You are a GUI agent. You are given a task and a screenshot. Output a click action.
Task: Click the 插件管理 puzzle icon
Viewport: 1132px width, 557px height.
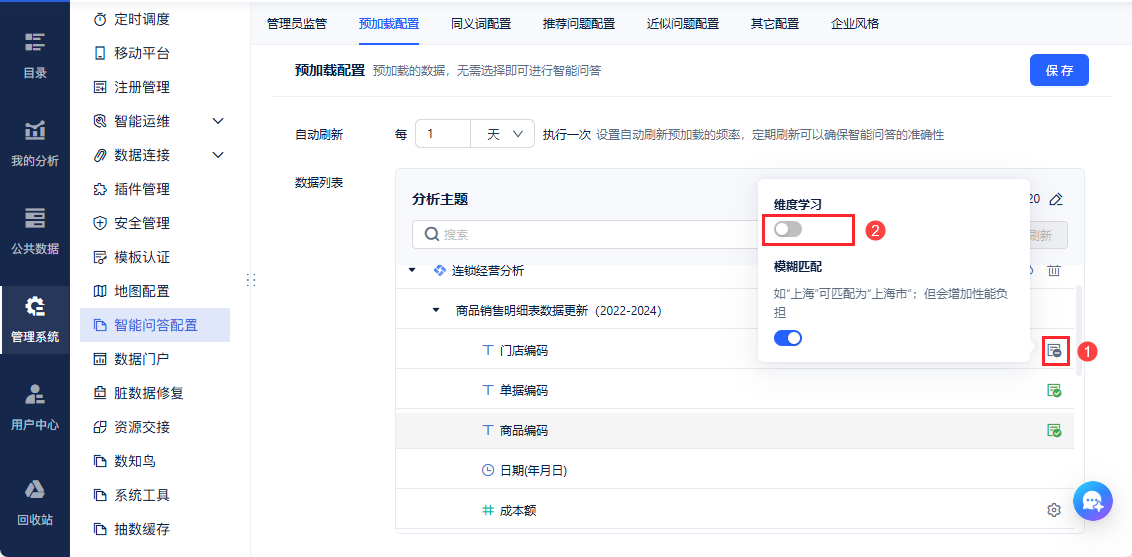coord(100,189)
